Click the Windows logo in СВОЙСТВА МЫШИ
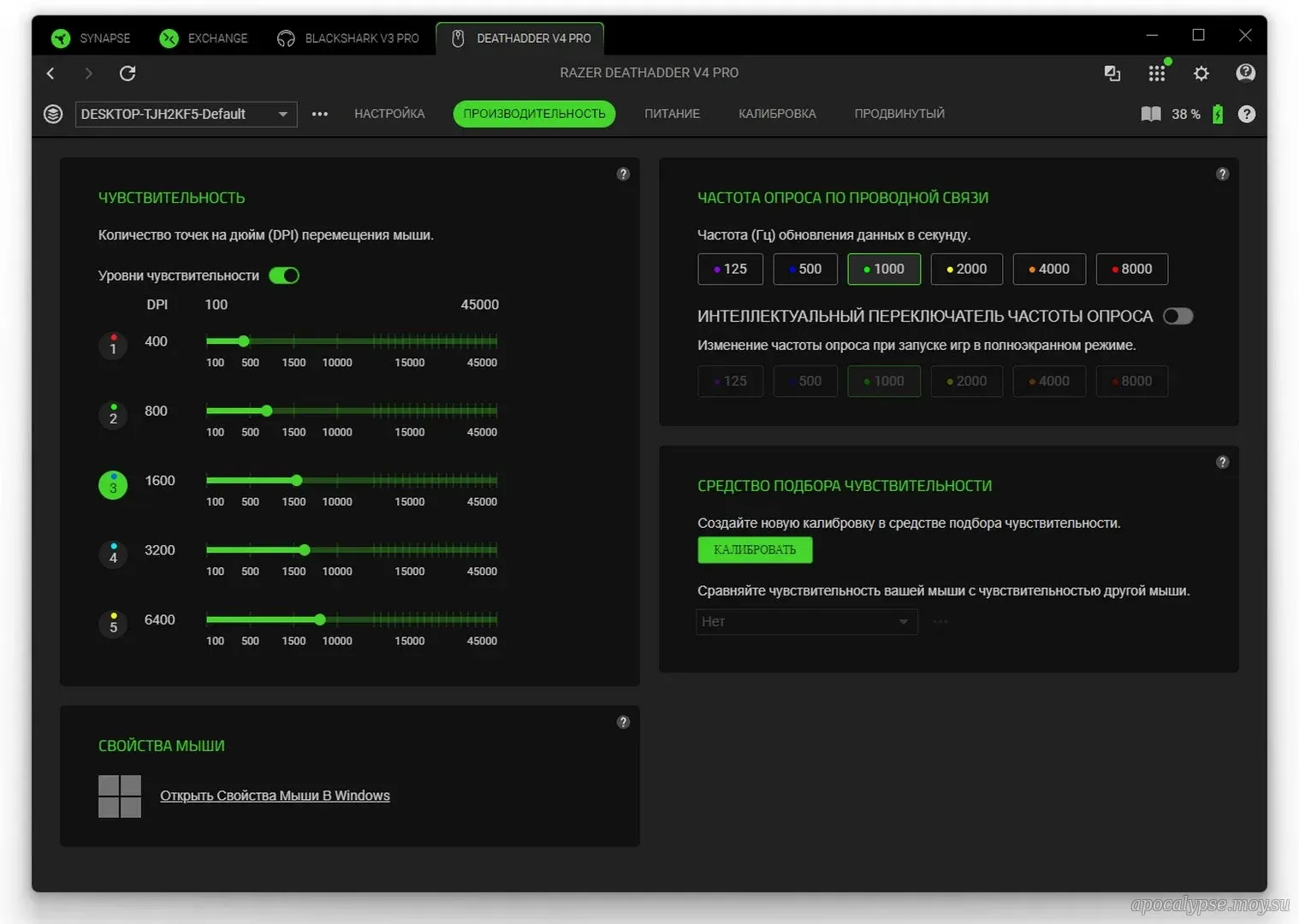 [x=120, y=797]
